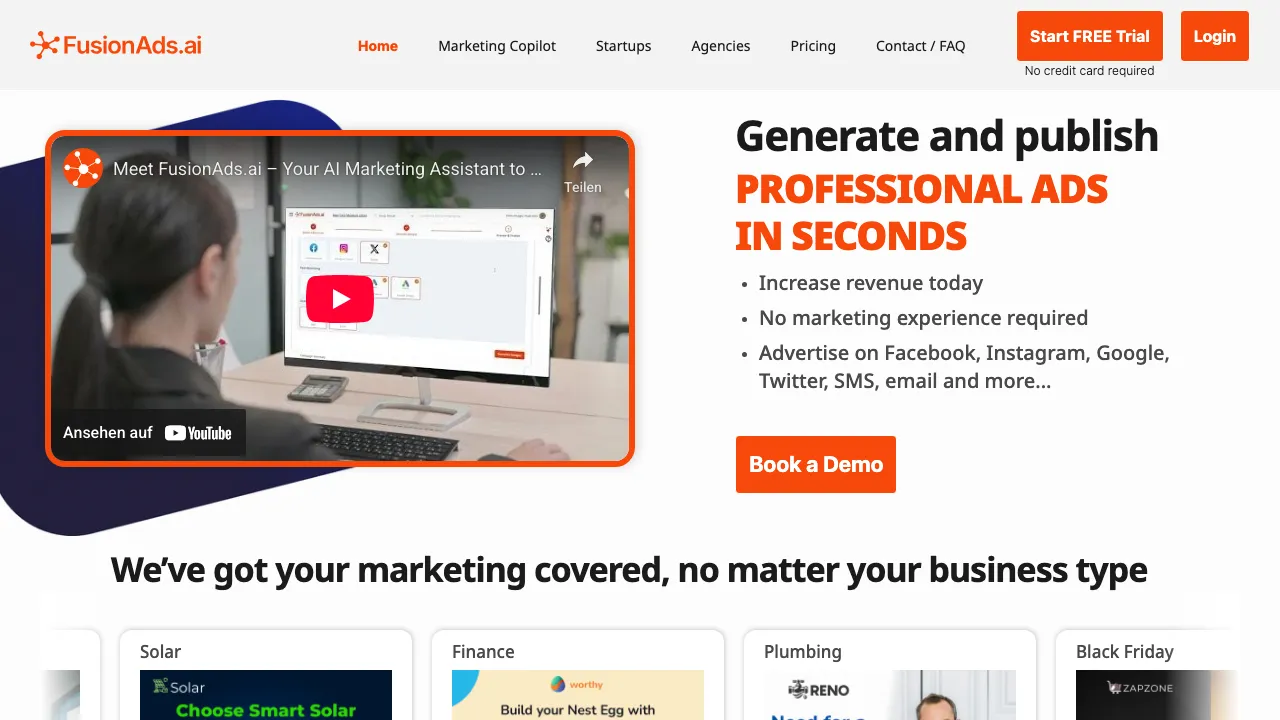This screenshot has width=1280, height=720.
Task: Open the video title link Meet FusionAds.ai
Action: [x=327, y=169]
